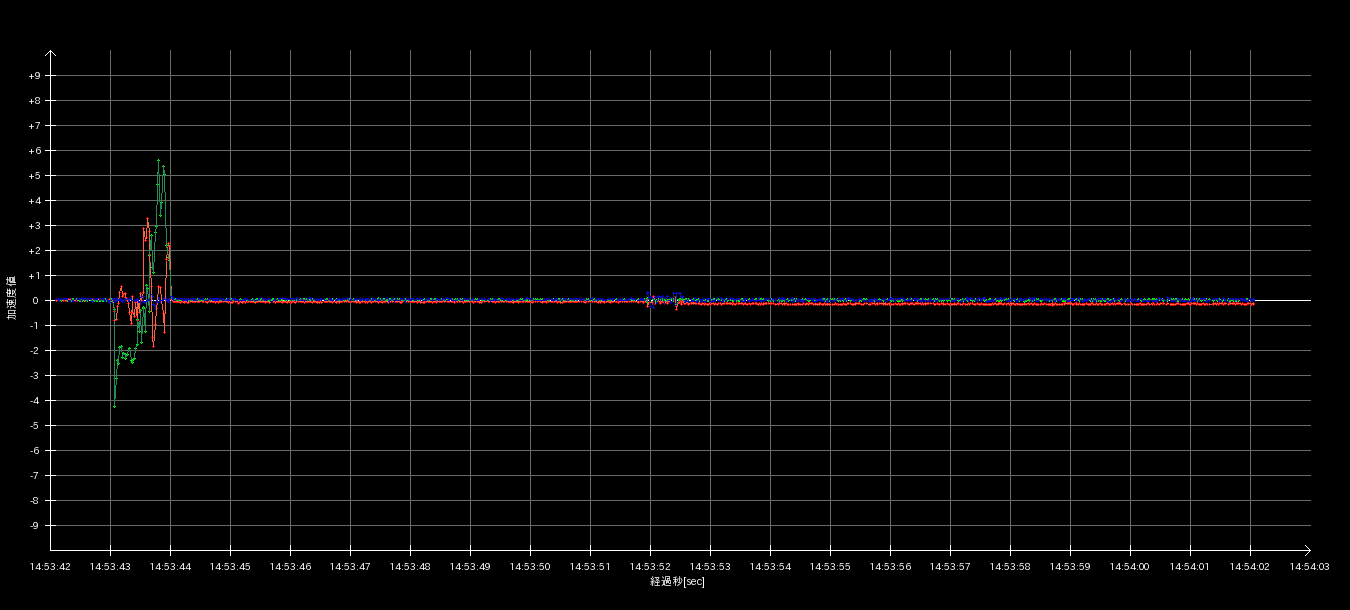Click the red line's highest spike
1350x610 pixels.
147,220
